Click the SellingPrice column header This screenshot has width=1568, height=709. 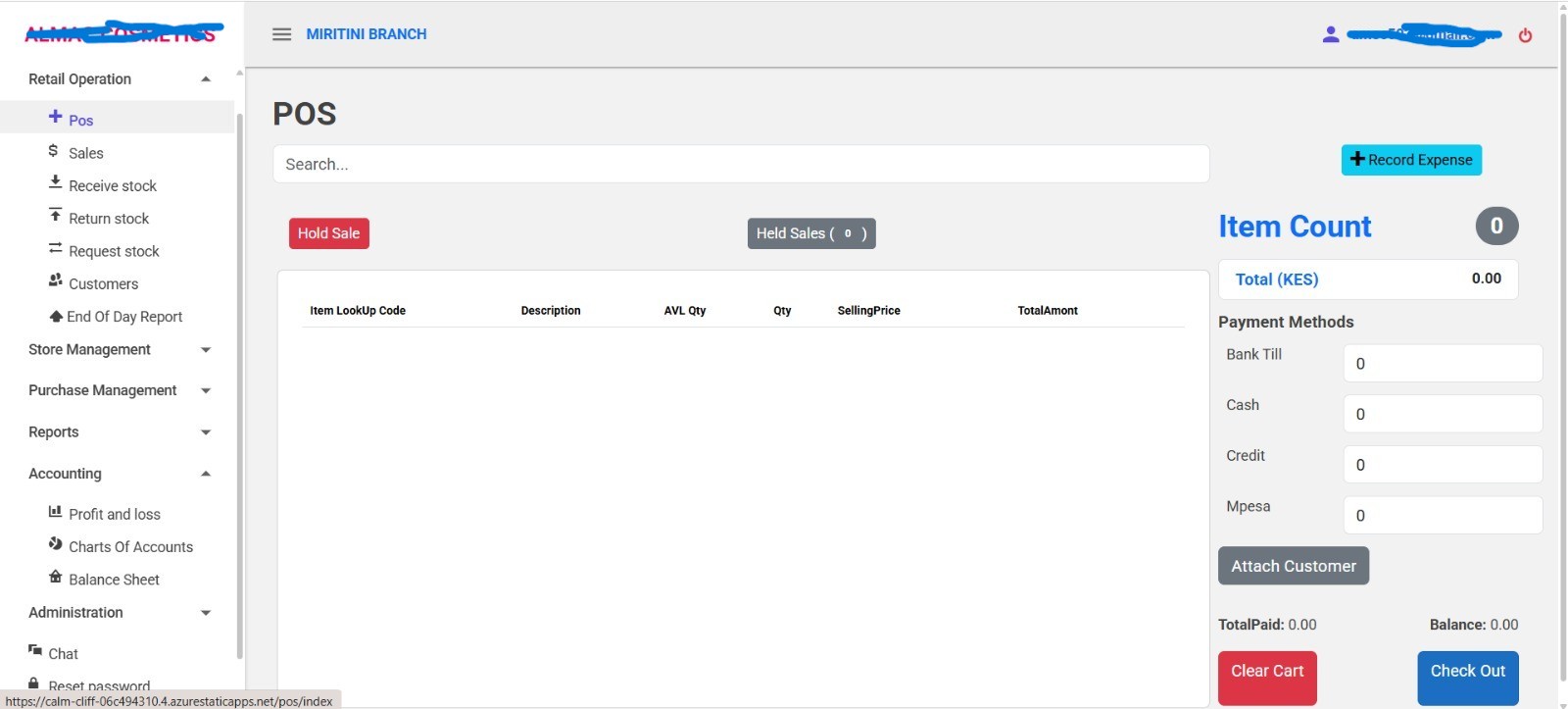coord(868,311)
